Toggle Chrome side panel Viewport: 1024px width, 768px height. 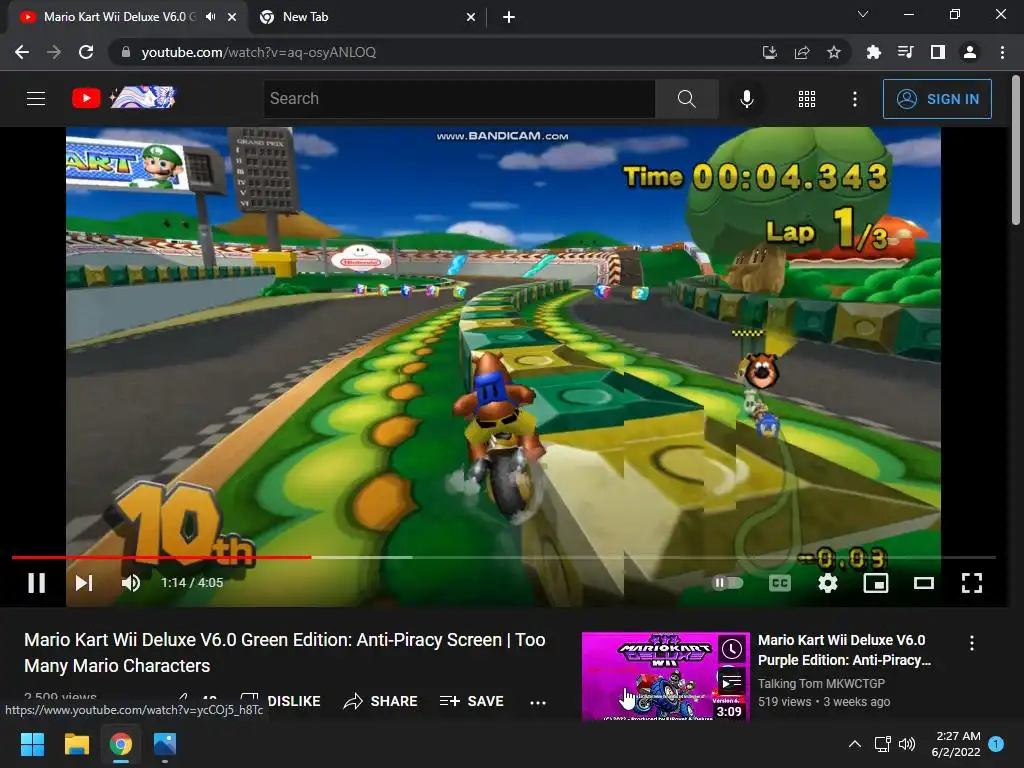(x=938, y=52)
